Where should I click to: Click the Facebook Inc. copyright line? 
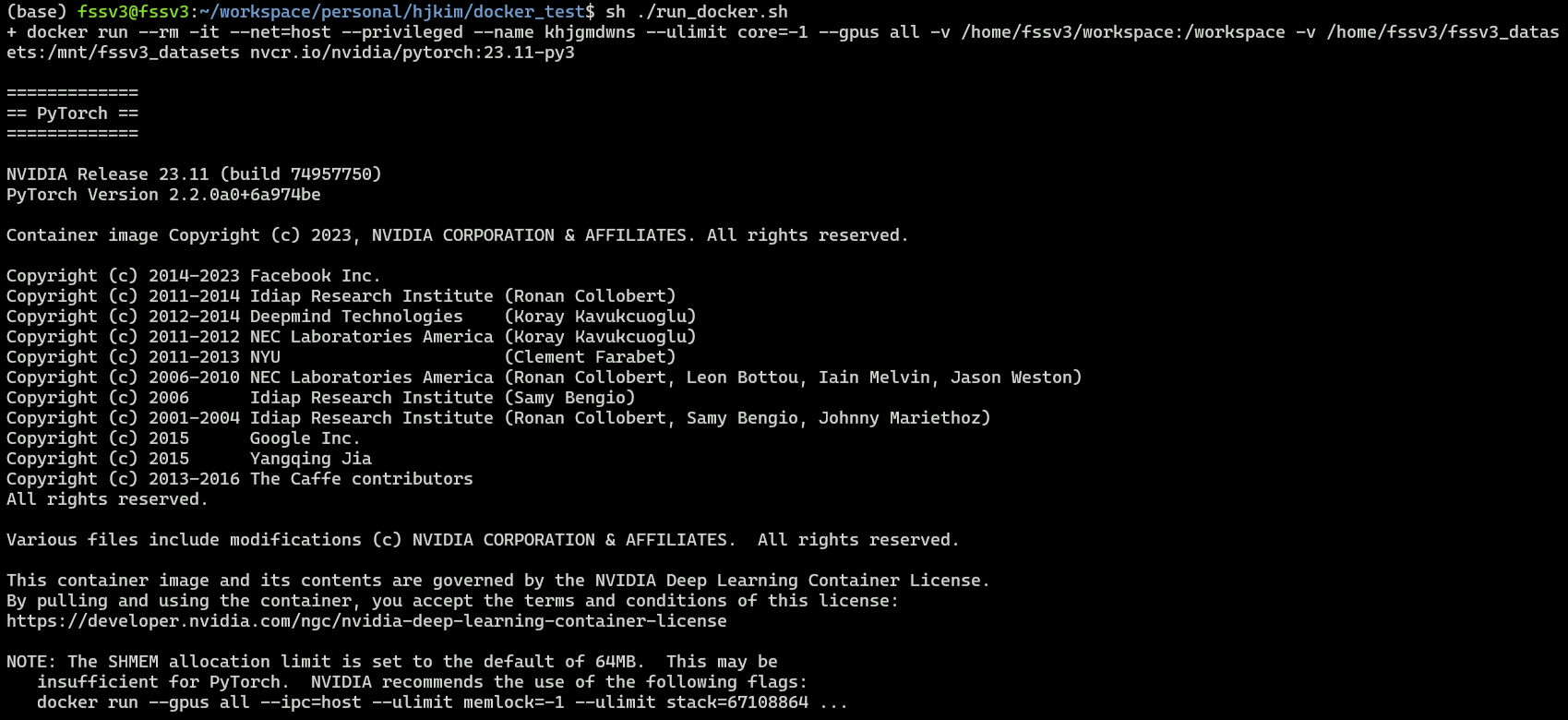pyautogui.click(x=194, y=276)
